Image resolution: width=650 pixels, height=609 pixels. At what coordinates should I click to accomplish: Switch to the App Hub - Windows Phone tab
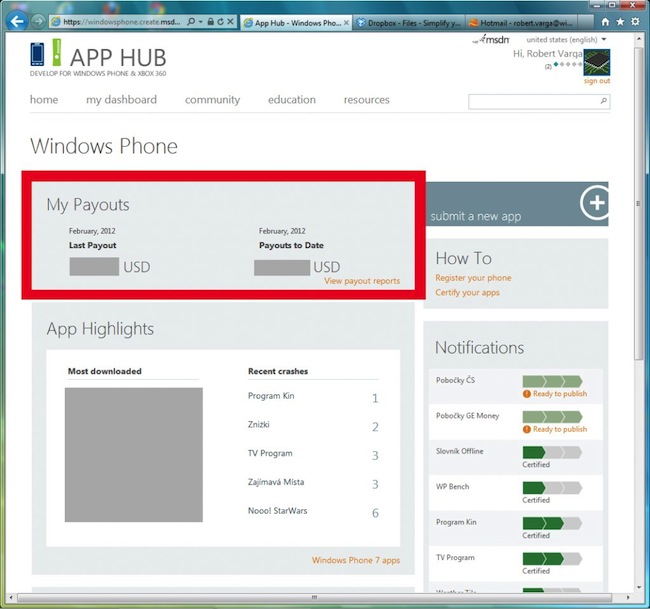(297, 23)
